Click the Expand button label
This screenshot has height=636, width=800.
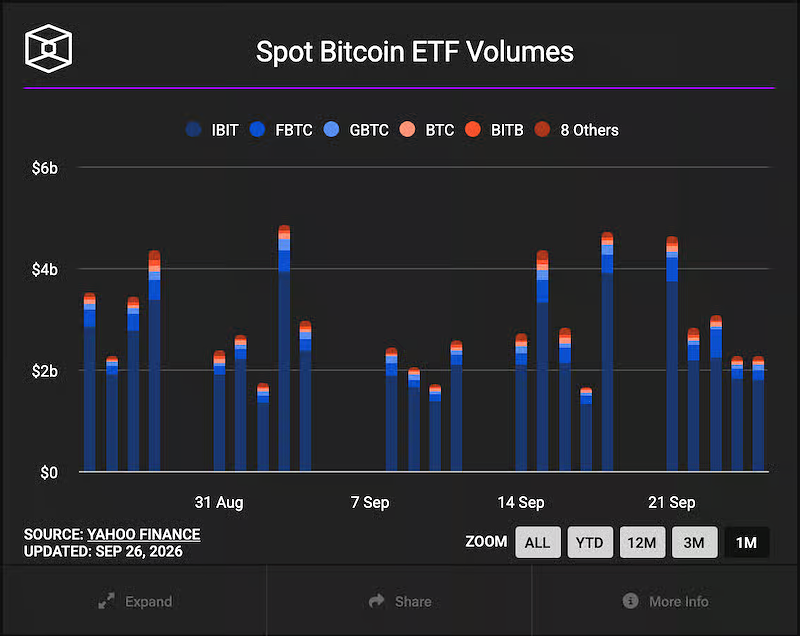148,601
